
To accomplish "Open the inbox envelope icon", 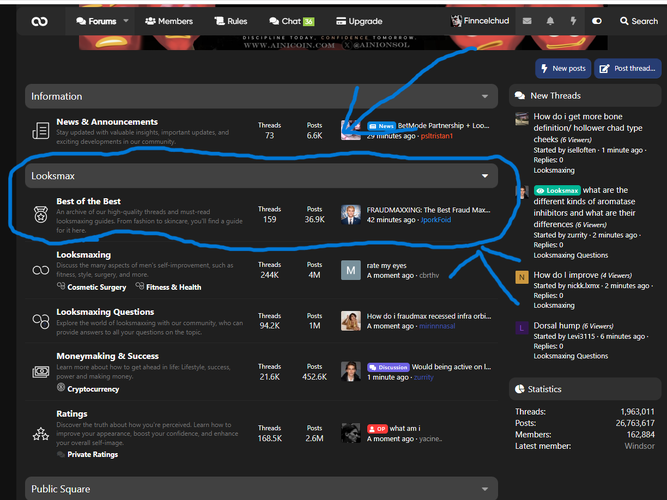I will [x=527, y=21].
